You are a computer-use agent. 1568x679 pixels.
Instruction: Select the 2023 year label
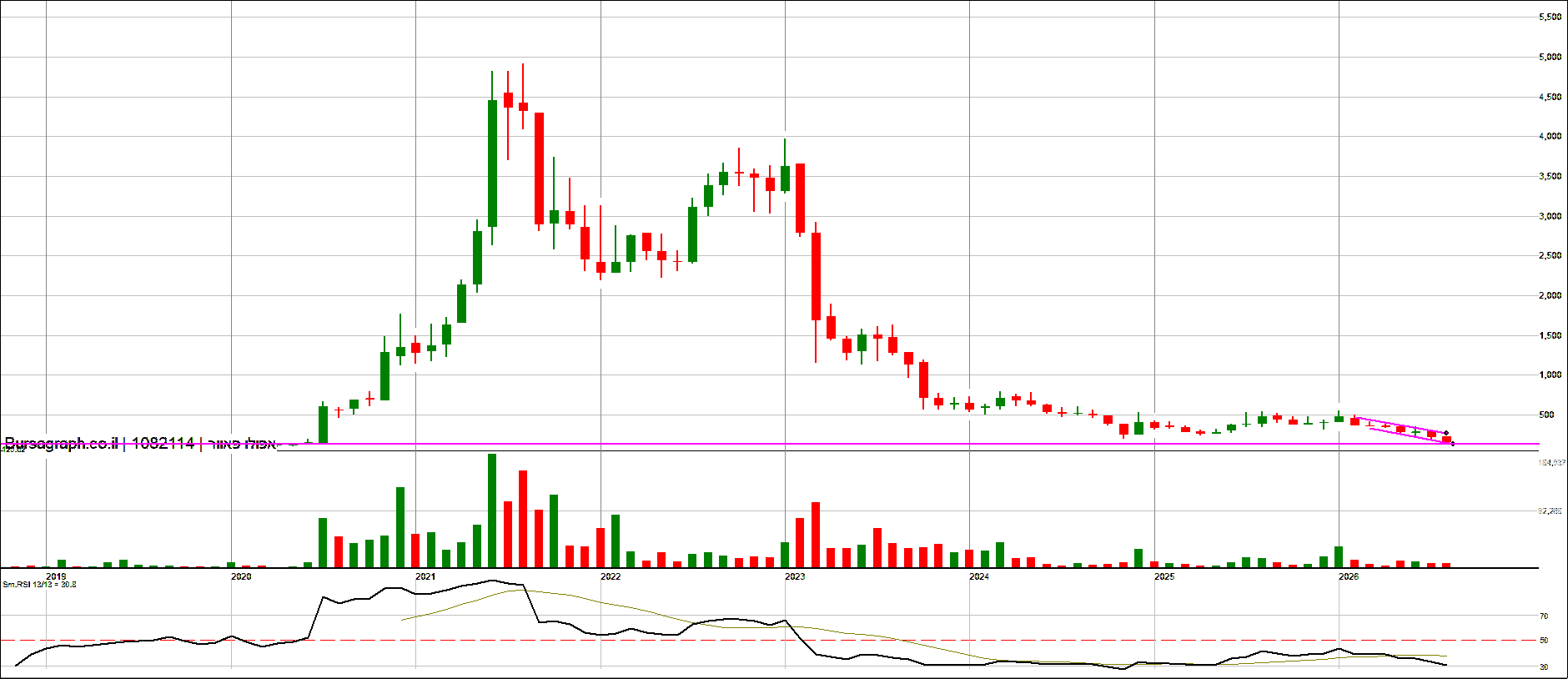[795, 576]
